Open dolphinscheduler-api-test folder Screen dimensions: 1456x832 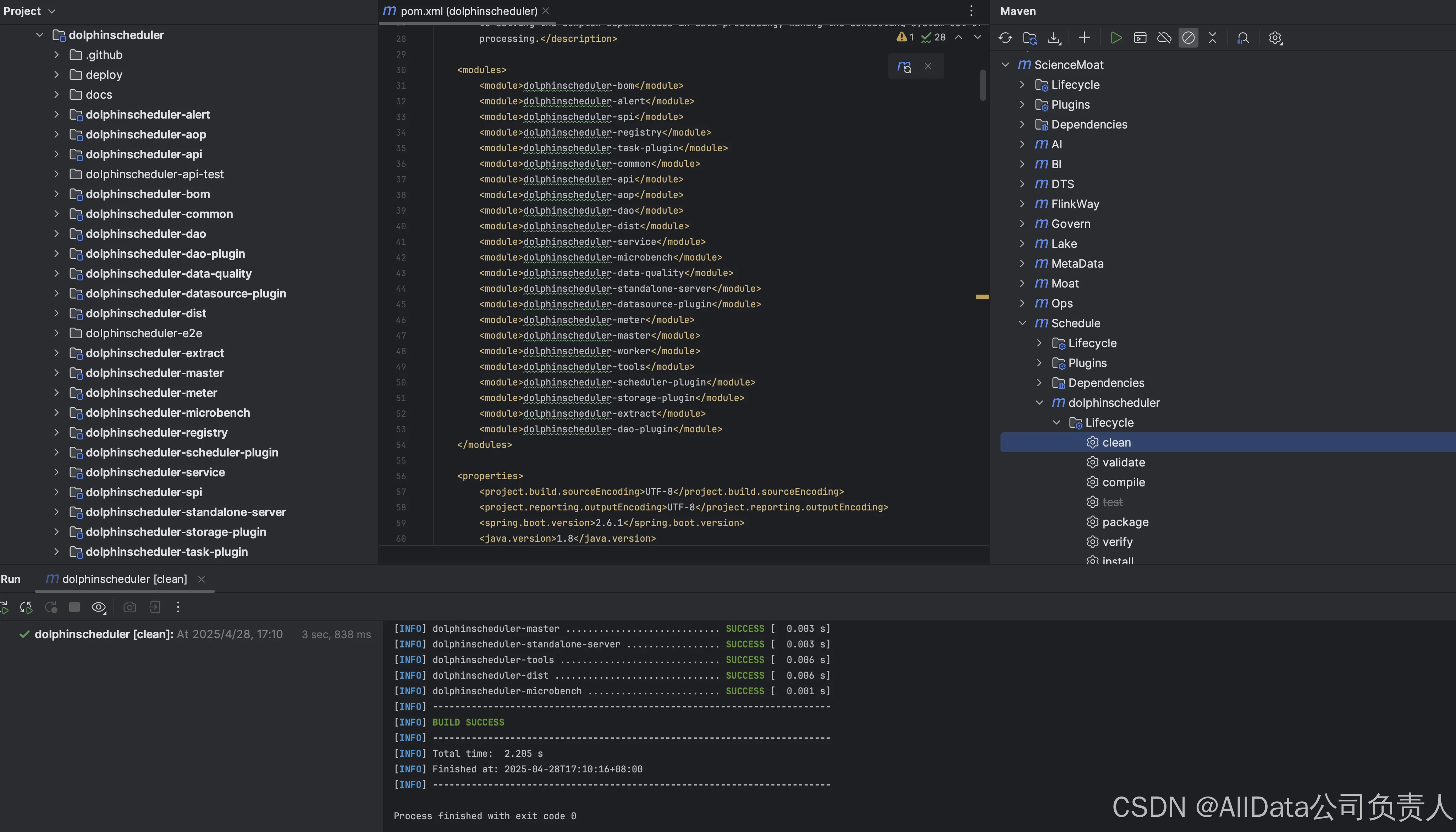point(155,174)
